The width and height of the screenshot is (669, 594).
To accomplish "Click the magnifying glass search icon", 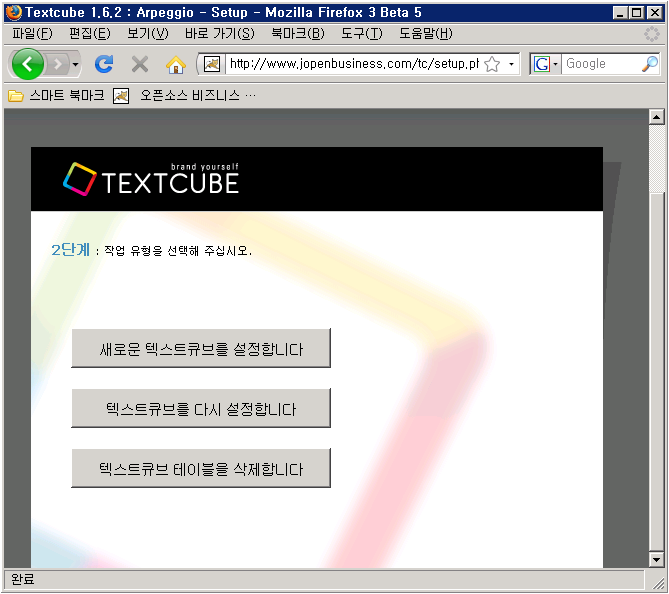I will [650, 64].
